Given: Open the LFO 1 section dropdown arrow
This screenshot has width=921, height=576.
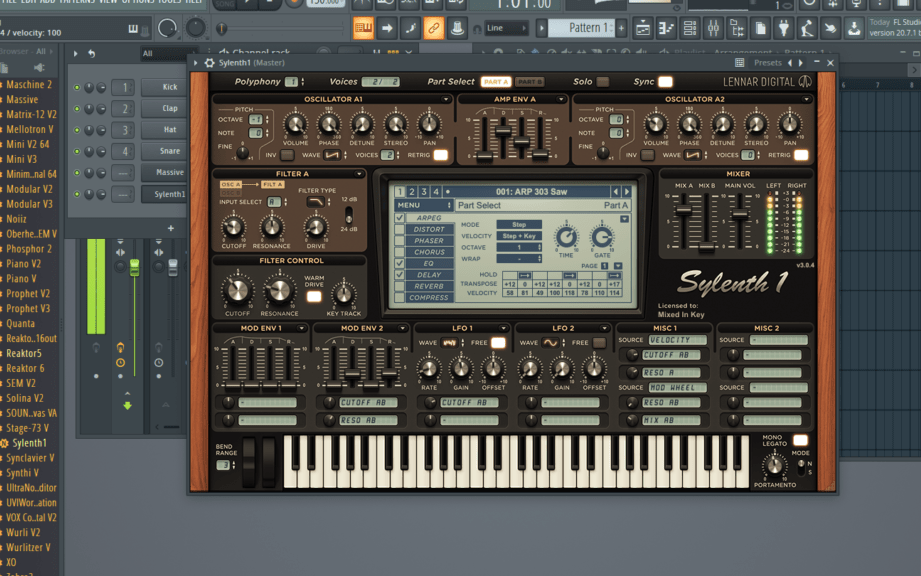Looking at the screenshot, I should pyautogui.click(x=503, y=328).
